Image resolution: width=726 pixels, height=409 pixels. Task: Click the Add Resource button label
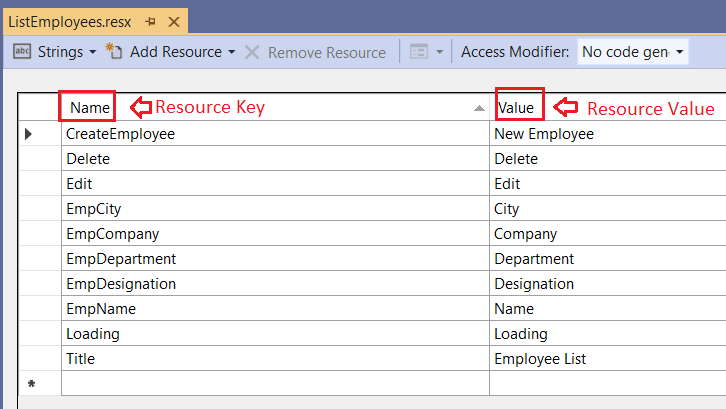tap(176, 52)
